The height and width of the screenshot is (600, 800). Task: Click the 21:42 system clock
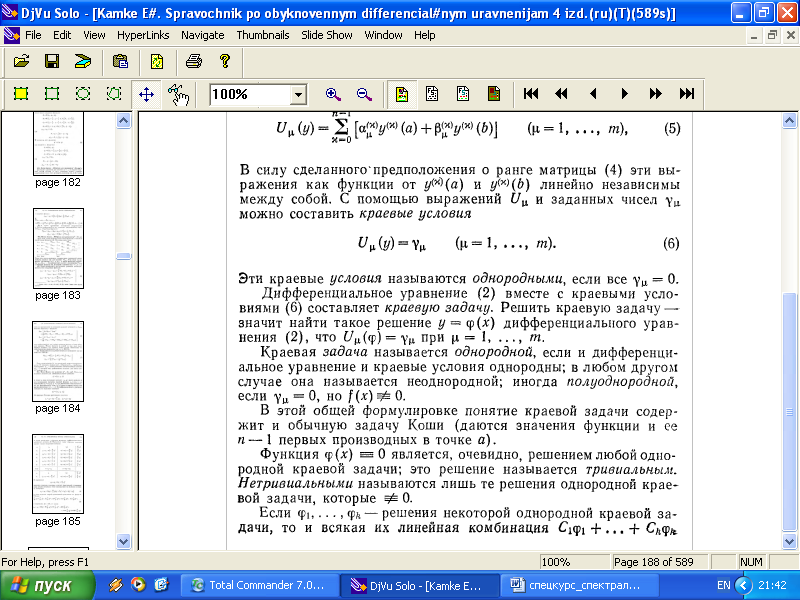[772, 585]
